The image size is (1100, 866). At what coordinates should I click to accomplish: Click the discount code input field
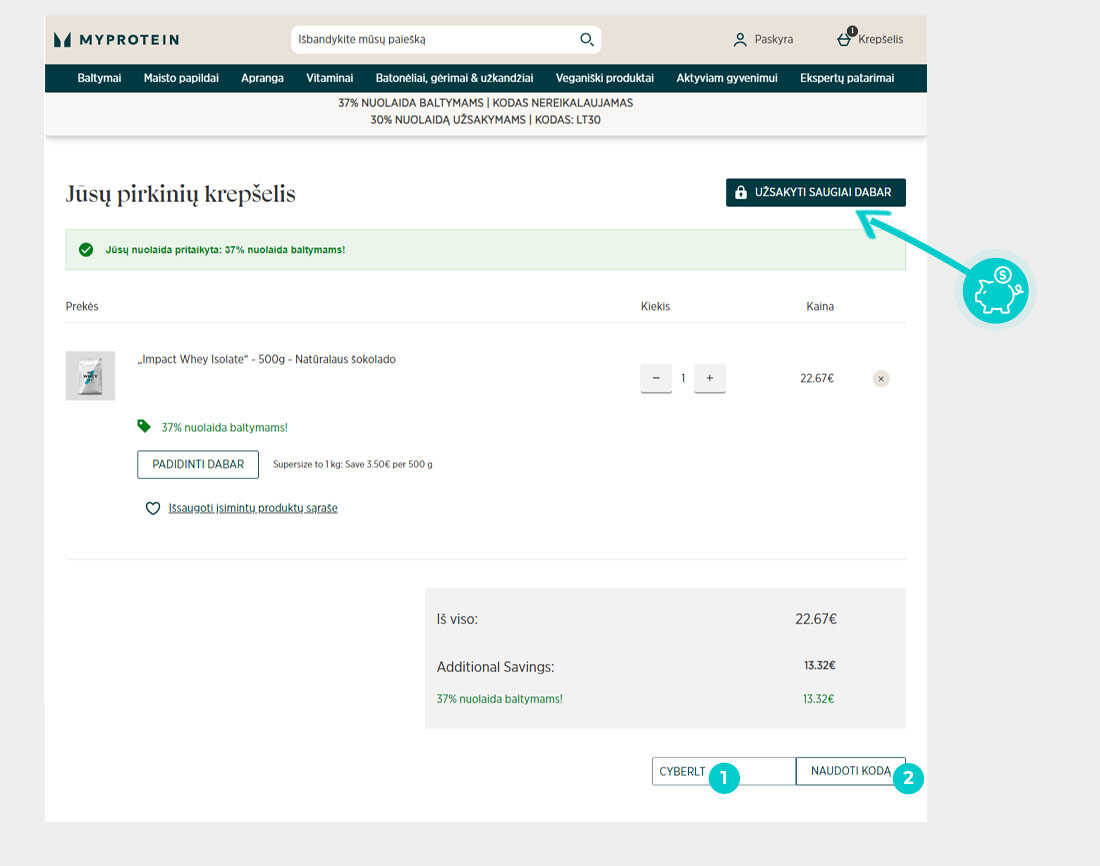click(x=724, y=771)
